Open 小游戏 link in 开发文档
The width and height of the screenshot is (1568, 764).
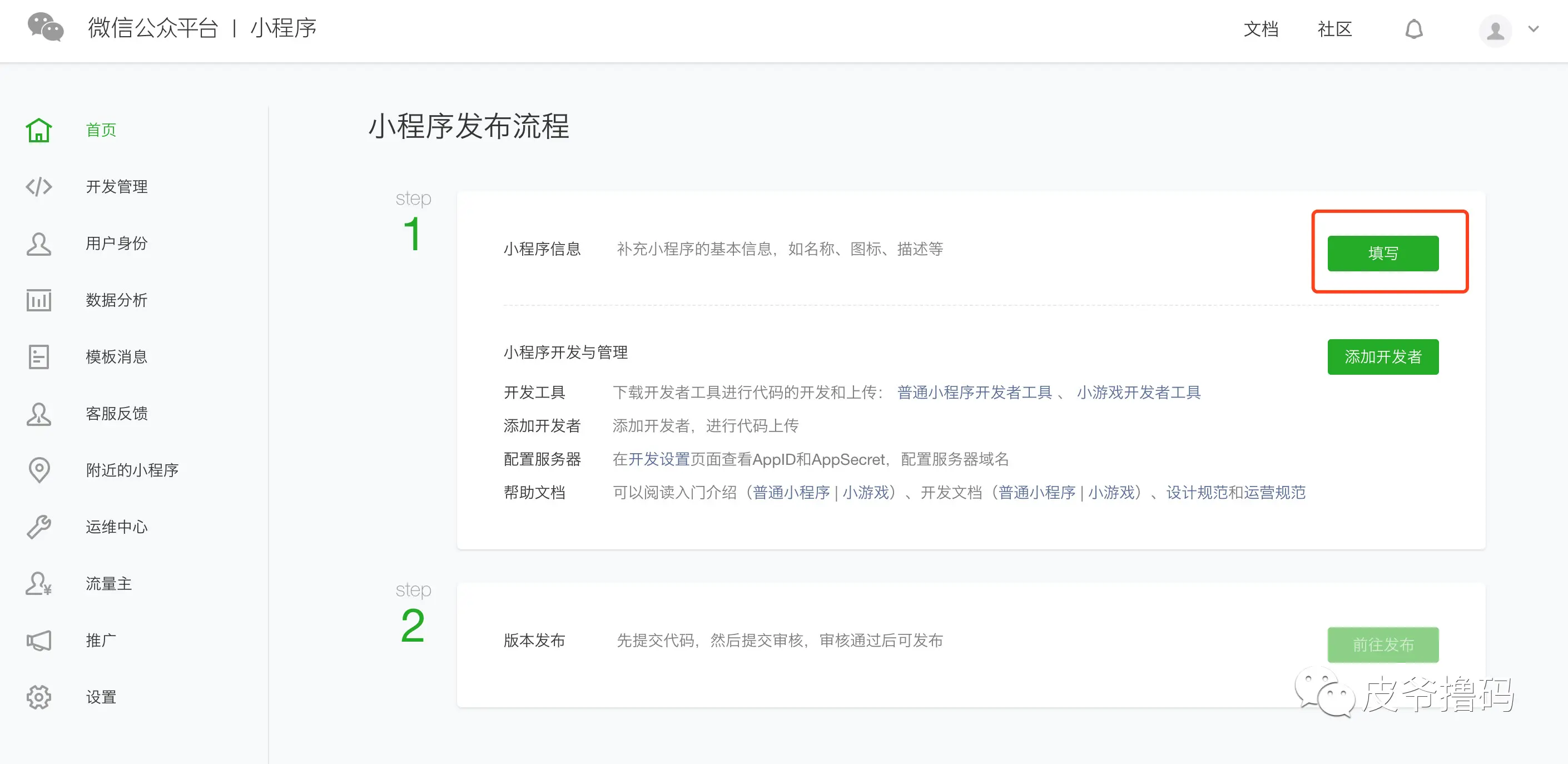point(1112,493)
